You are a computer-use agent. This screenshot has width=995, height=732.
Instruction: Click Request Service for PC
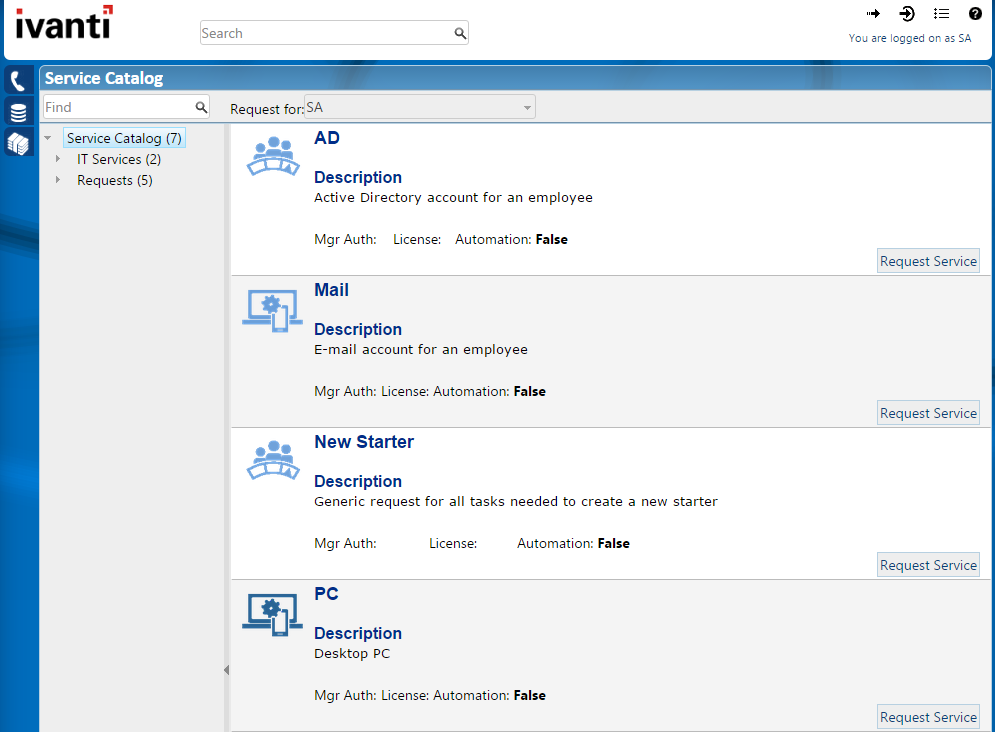928,717
